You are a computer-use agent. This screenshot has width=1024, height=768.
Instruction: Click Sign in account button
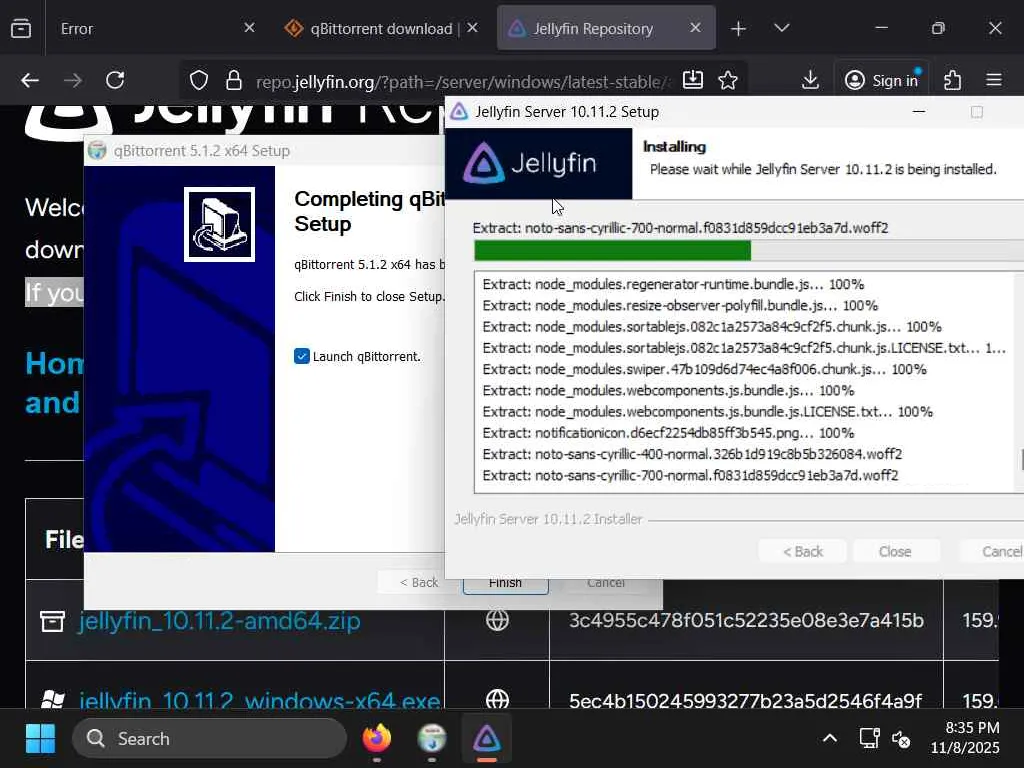tap(882, 80)
